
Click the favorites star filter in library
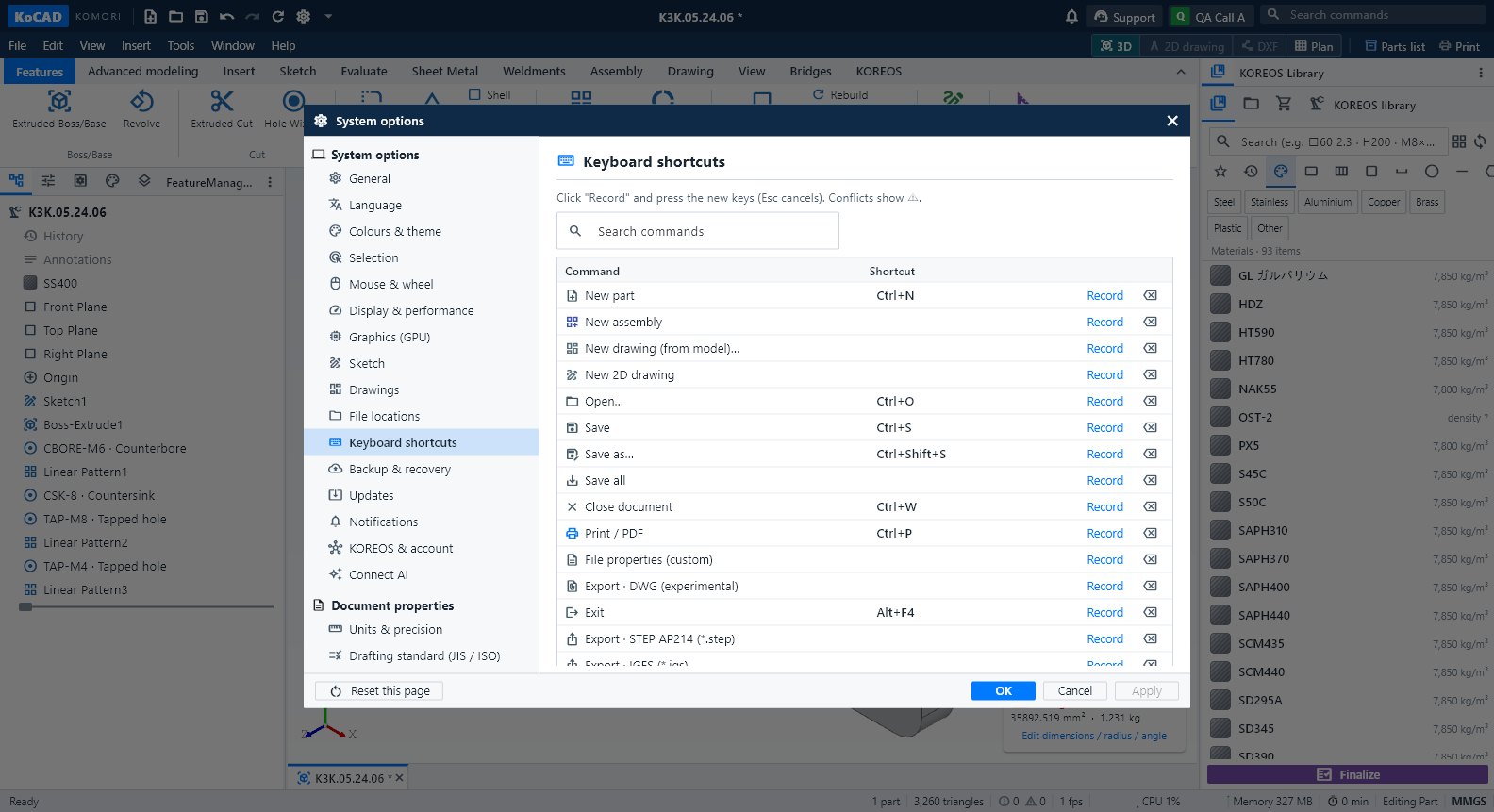(x=1220, y=171)
